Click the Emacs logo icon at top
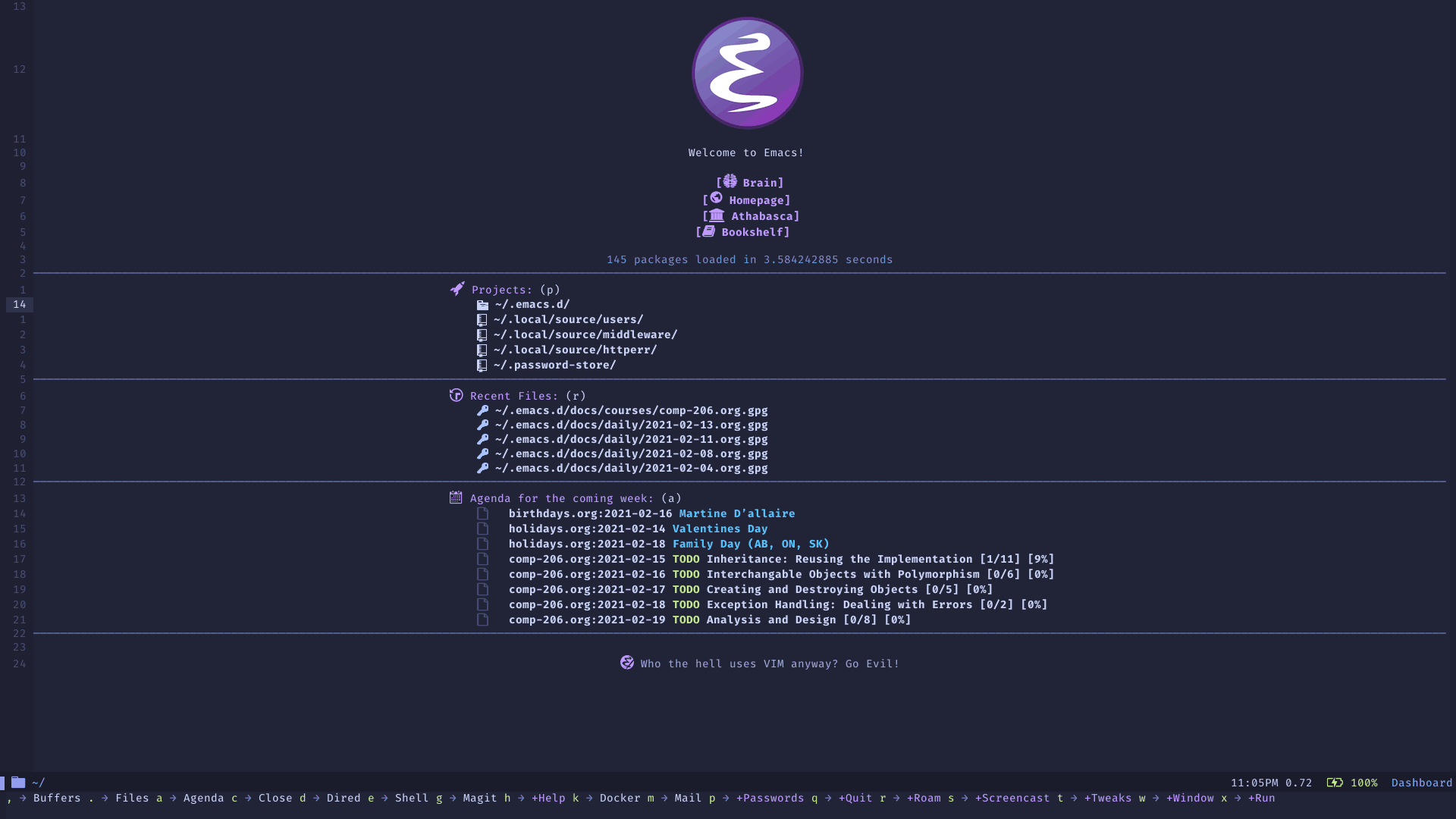This screenshot has width=1456, height=819. coord(746,73)
